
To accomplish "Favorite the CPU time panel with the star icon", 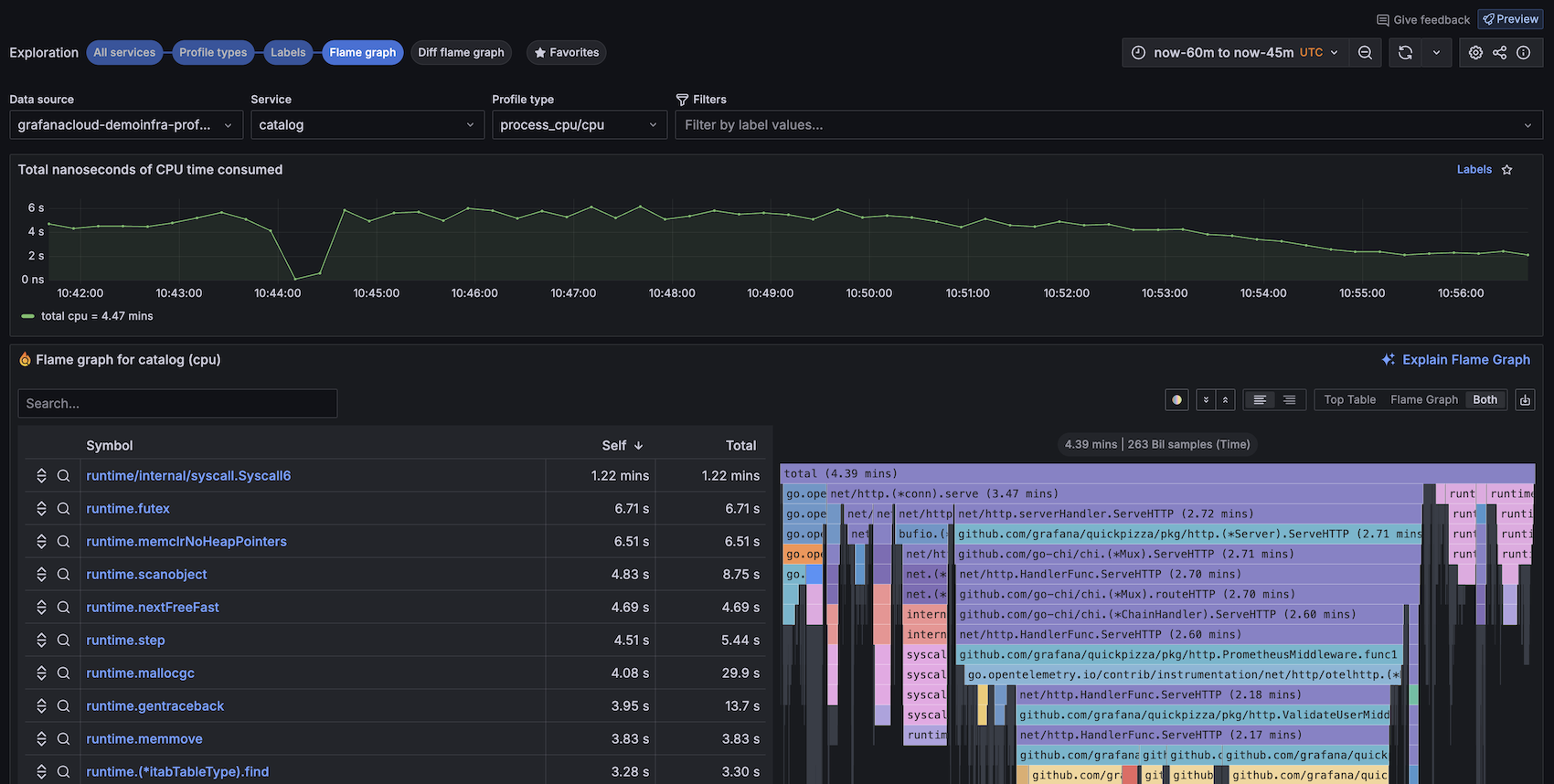I will pyautogui.click(x=1506, y=170).
